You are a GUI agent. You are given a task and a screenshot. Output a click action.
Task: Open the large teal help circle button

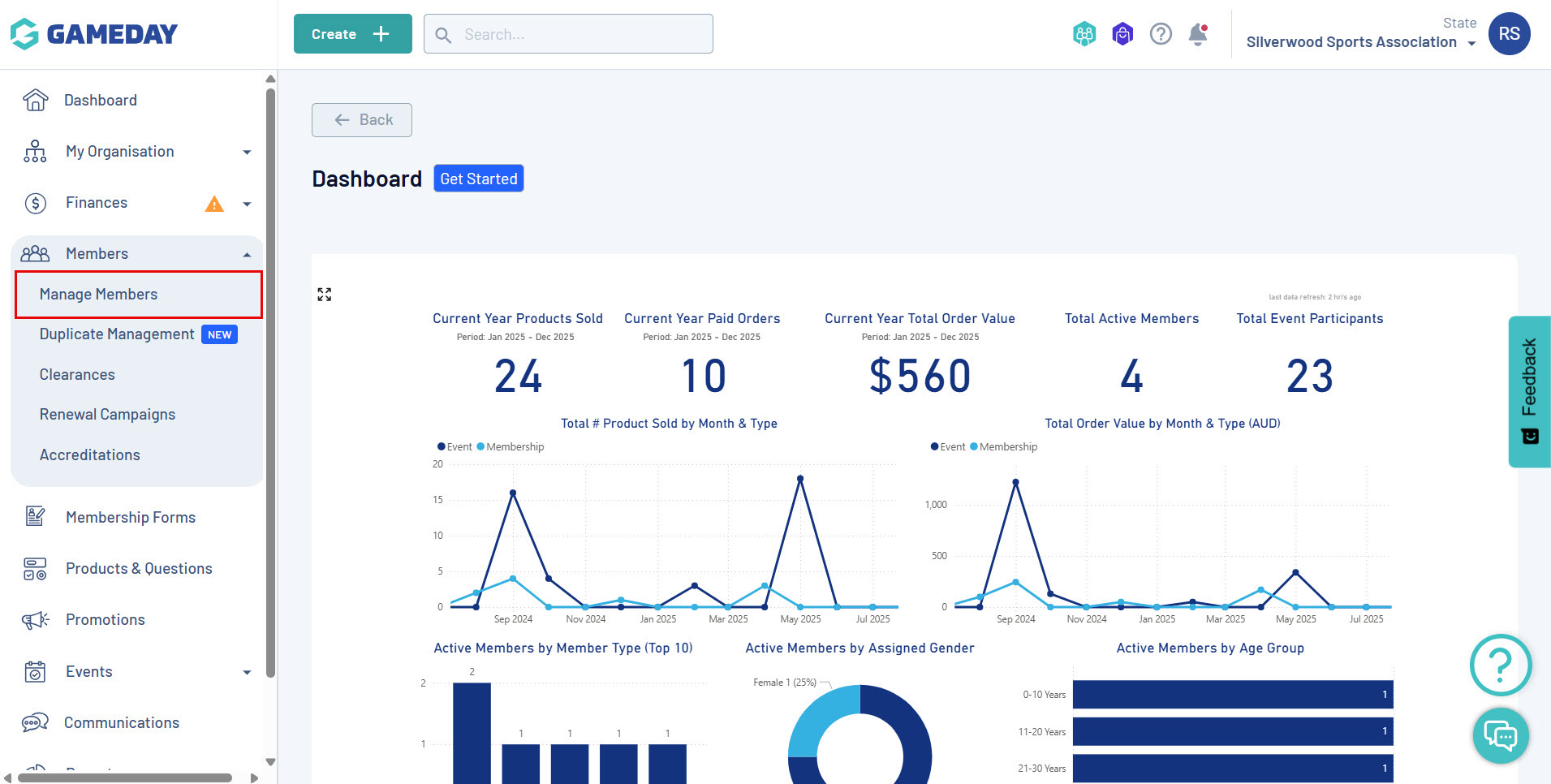tap(1501, 665)
